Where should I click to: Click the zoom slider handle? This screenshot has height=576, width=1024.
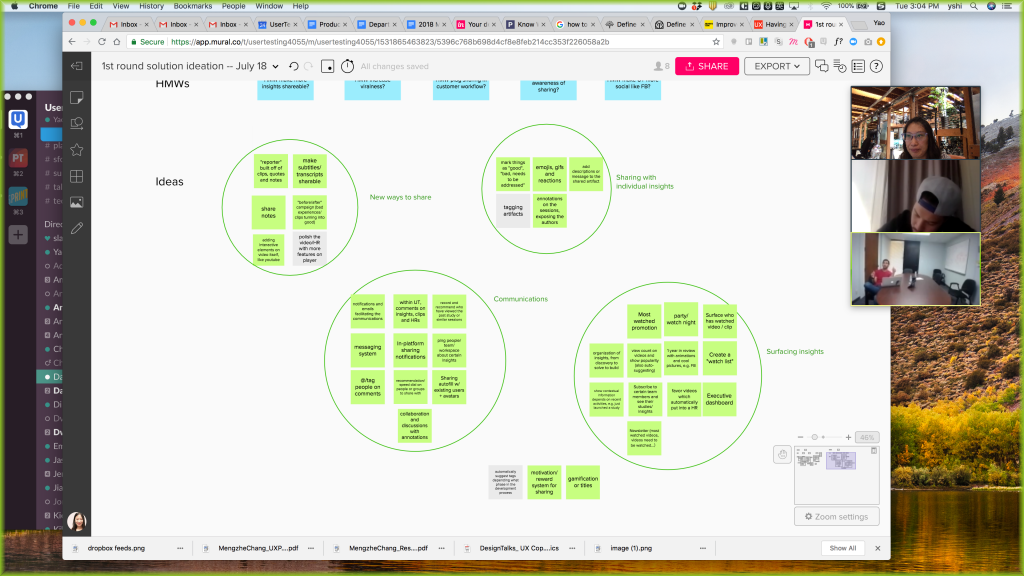click(814, 437)
